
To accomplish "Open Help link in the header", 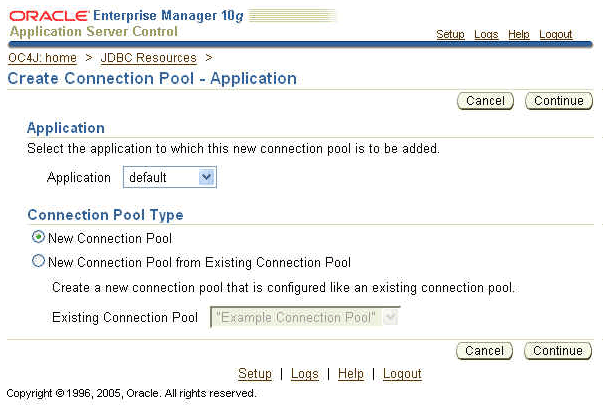I will pos(519,34).
